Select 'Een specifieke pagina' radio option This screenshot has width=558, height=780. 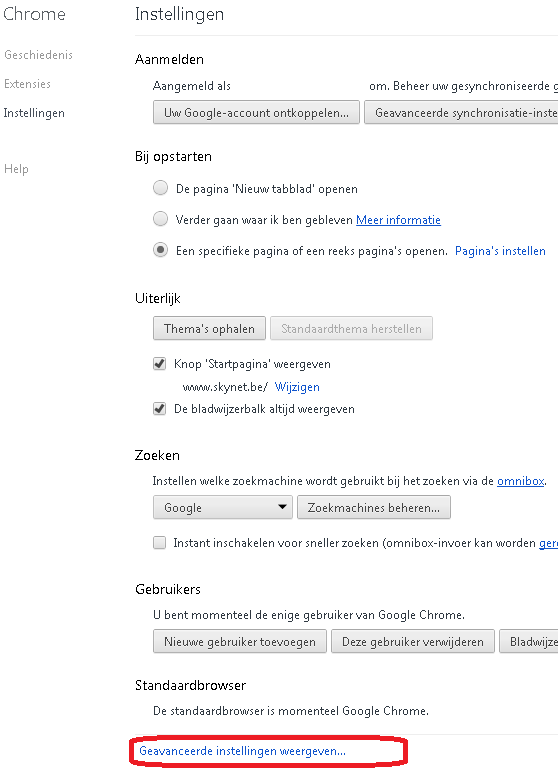click(160, 250)
